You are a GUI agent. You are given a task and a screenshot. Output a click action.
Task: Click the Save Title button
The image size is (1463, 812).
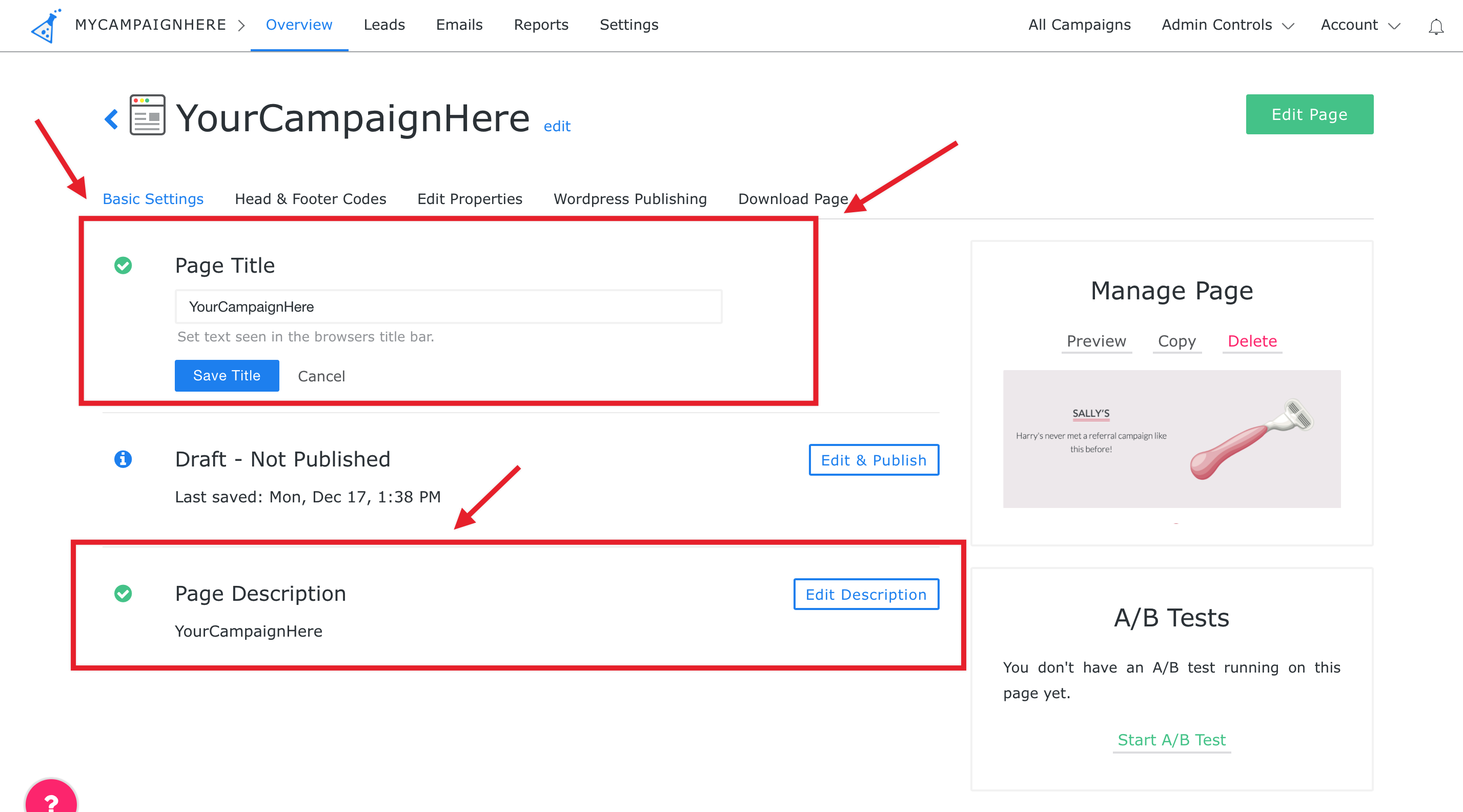tap(227, 375)
